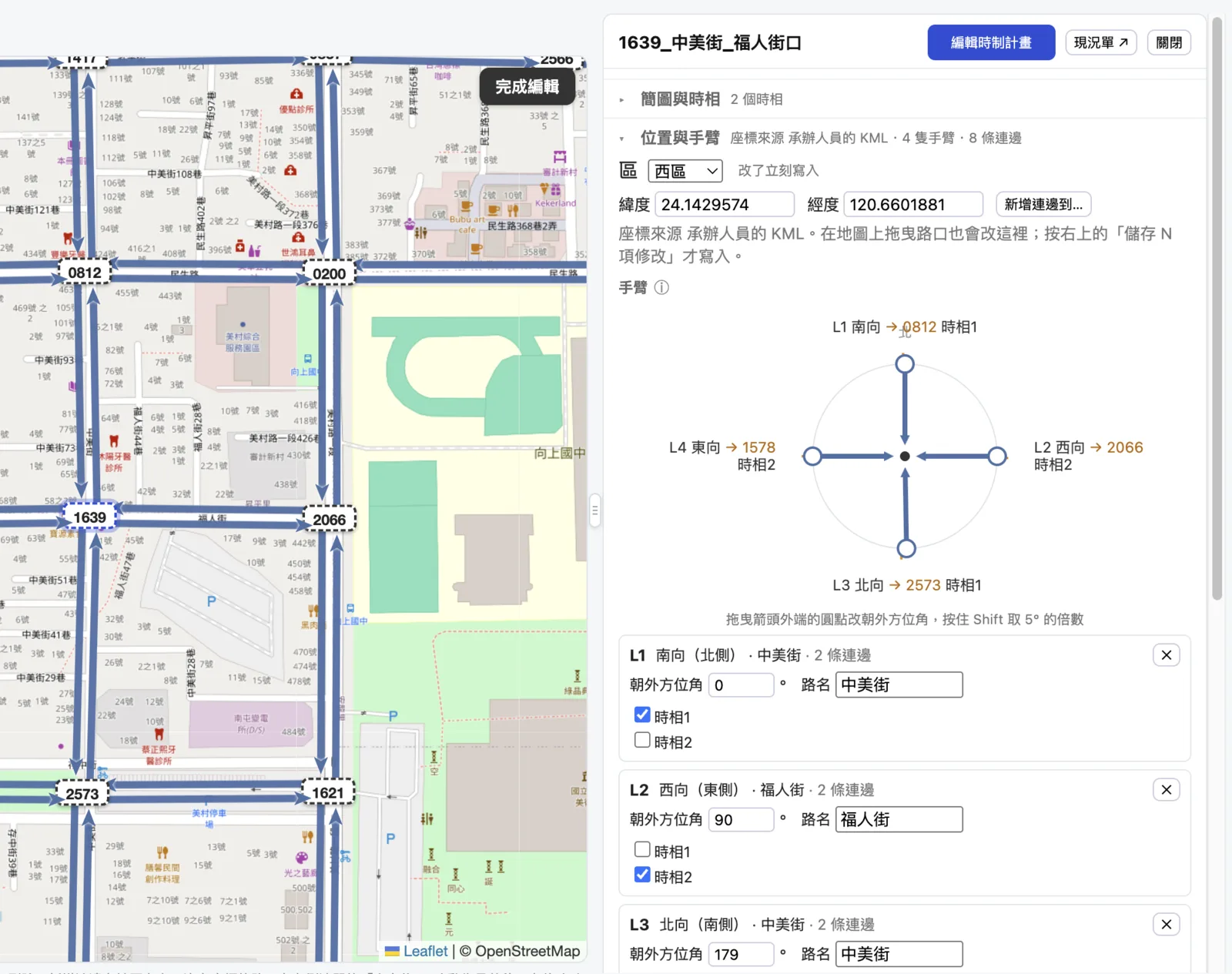Click L3 路名 field with 中美街
This screenshot has width=1232, height=974.
pyautogui.click(x=899, y=954)
